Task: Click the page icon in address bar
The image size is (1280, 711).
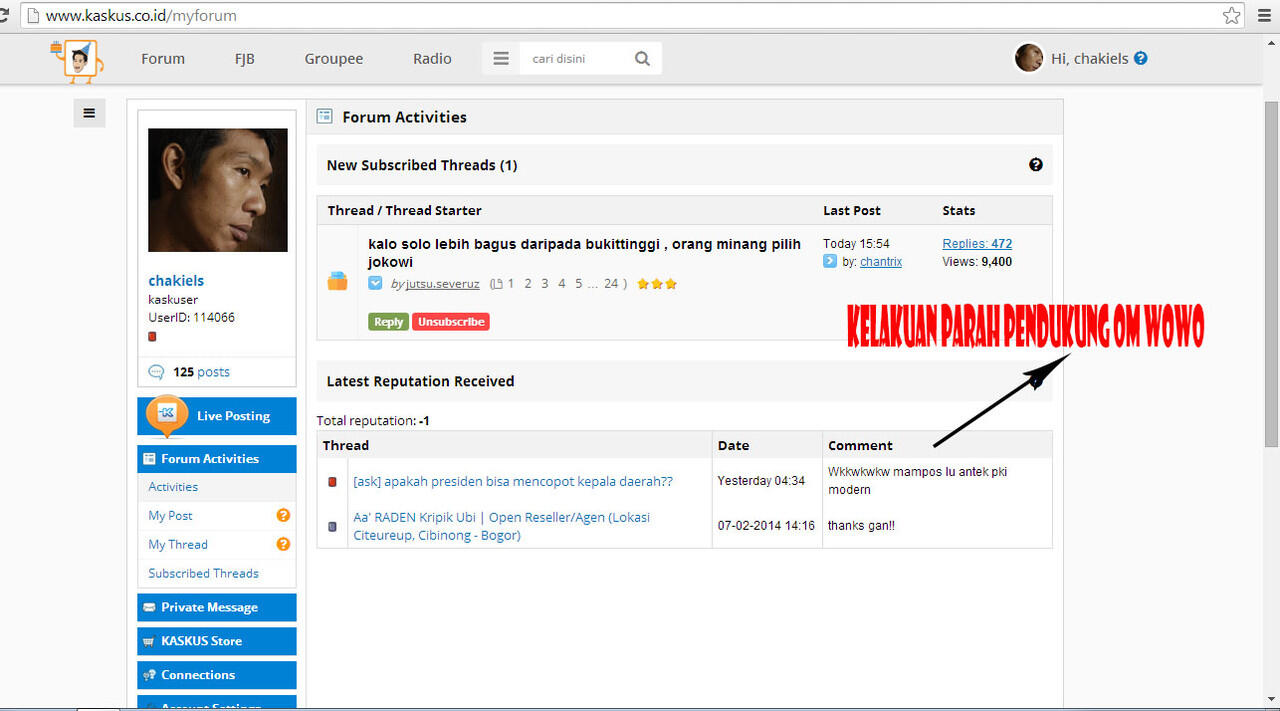Action: (x=32, y=16)
